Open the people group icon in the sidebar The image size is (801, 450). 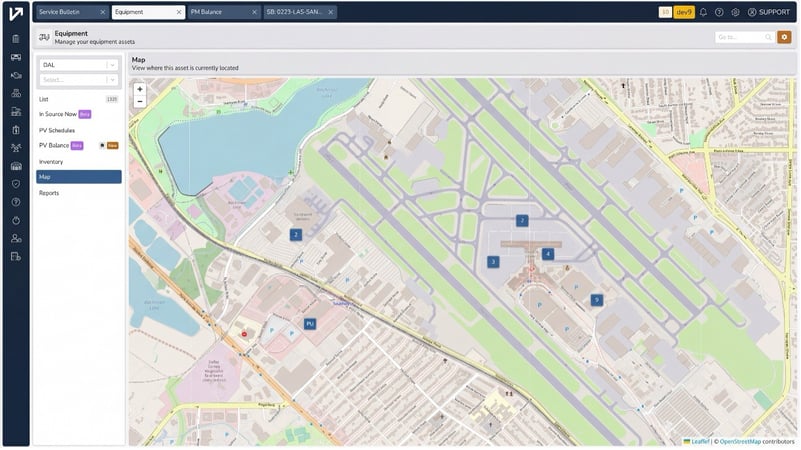[16, 148]
